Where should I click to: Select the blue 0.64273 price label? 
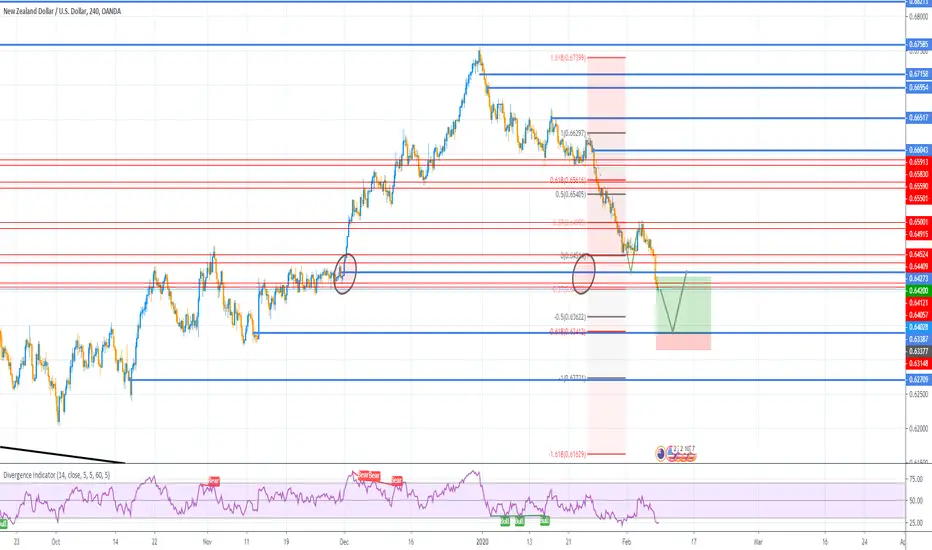point(918,278)
